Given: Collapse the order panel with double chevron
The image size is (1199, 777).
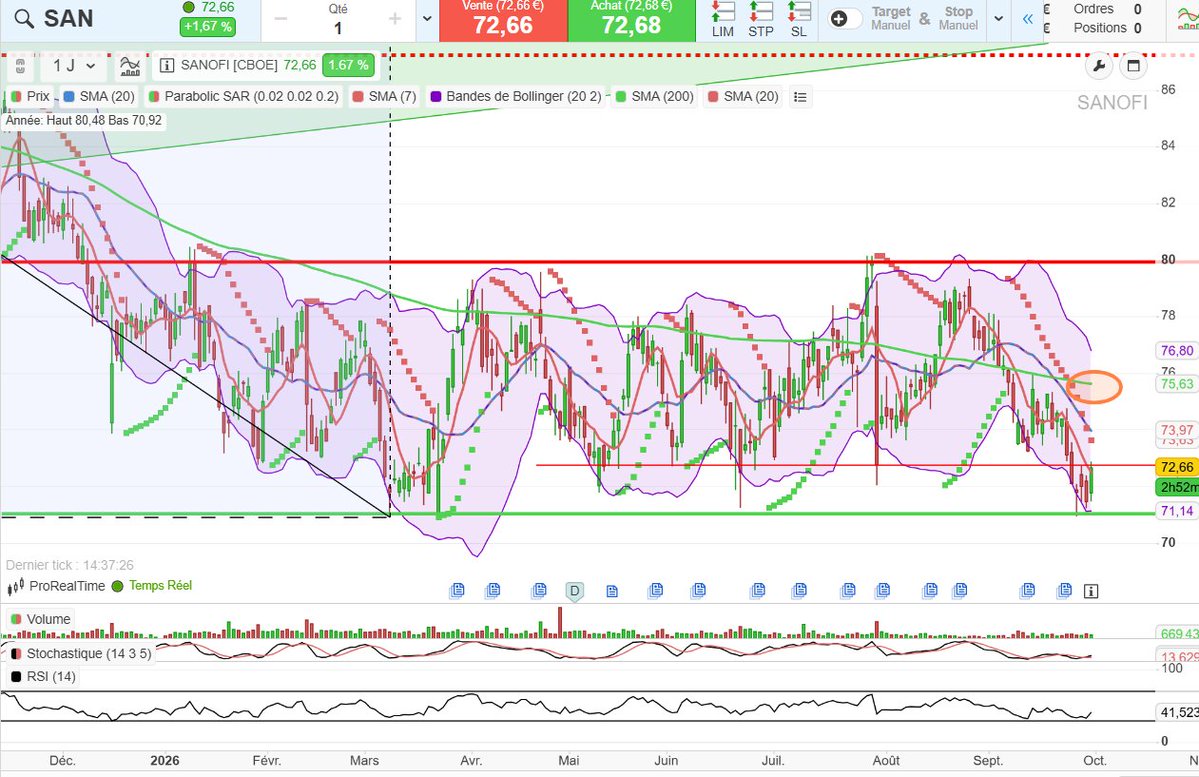Looking at the screenshot, I should click(1028, 19).
